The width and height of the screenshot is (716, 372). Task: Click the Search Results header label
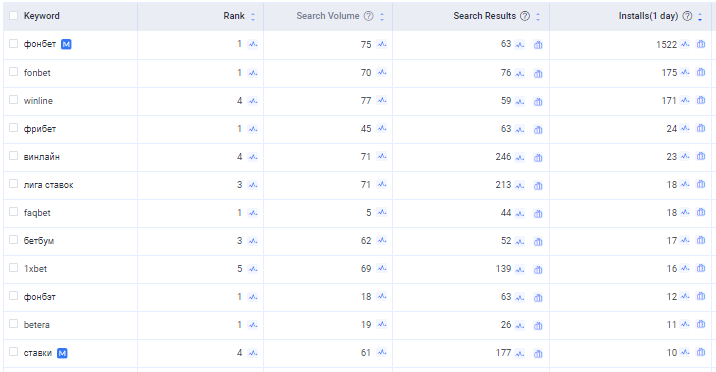click(x=484, y=16)
